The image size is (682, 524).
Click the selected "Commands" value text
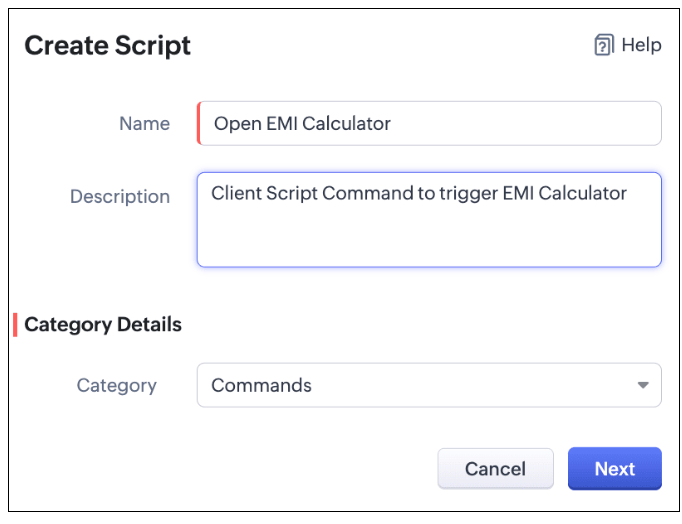point(261,385)
